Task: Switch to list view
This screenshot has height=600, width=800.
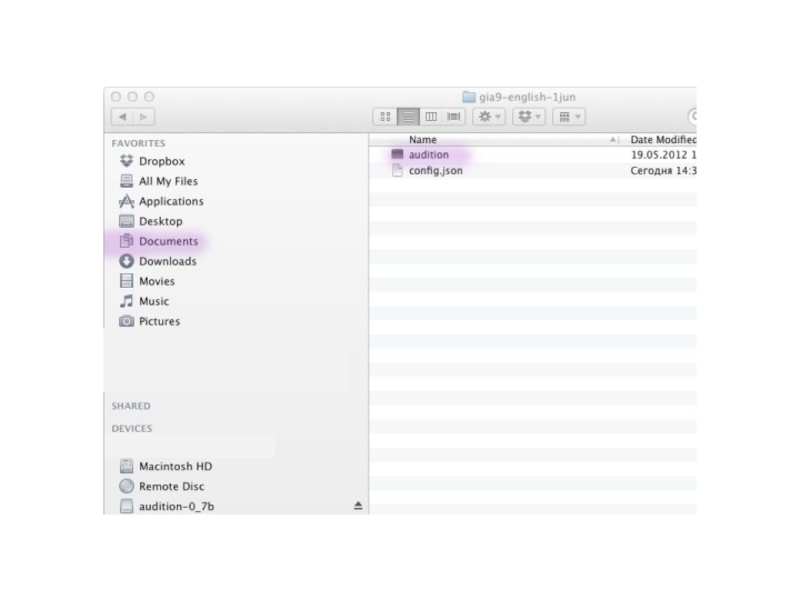Action: [408, 117]
